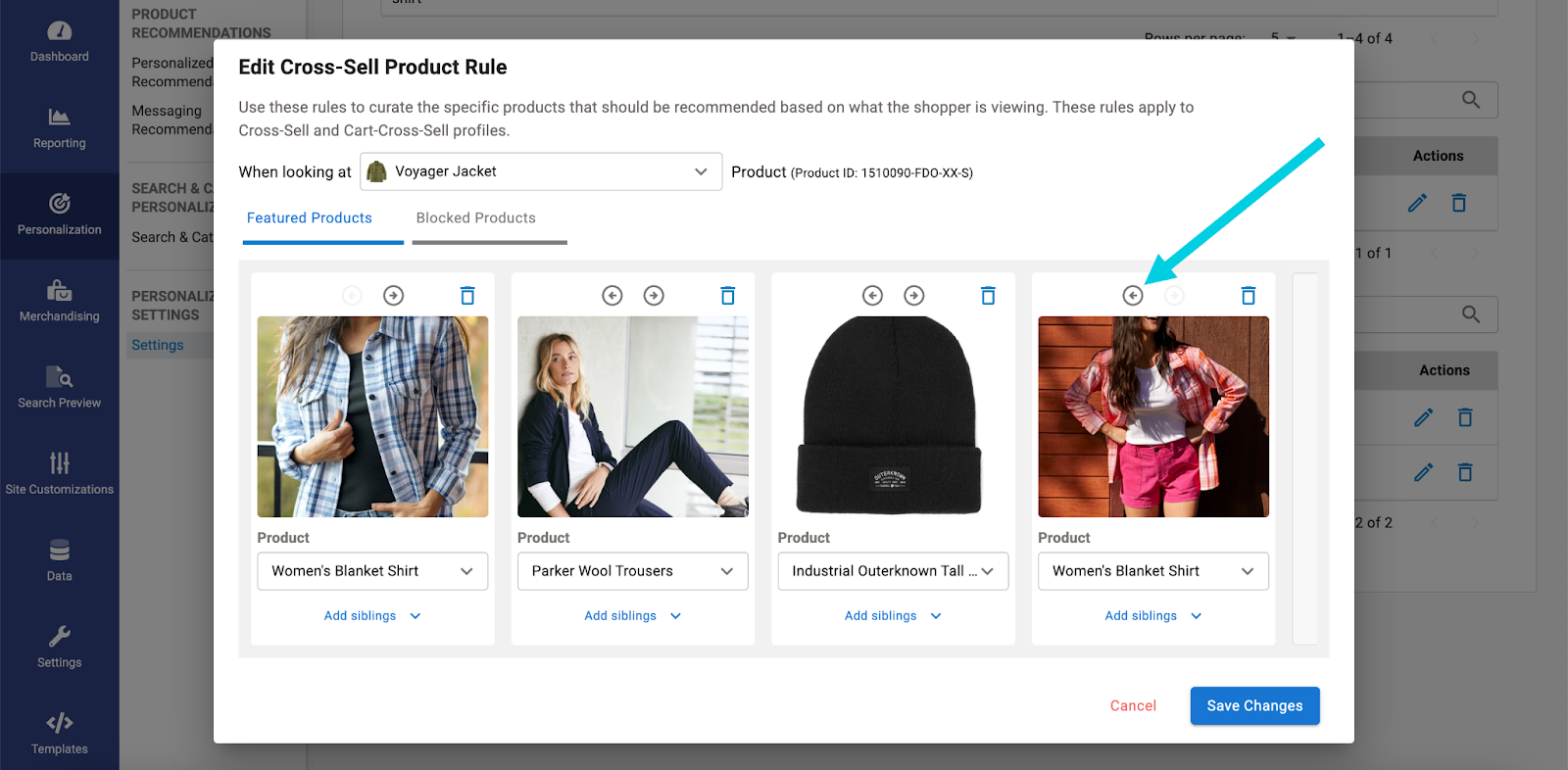Click trash icon under first Actions header
The height and width of the screenshot is (770, 1568).
[x=1459, y=203]
